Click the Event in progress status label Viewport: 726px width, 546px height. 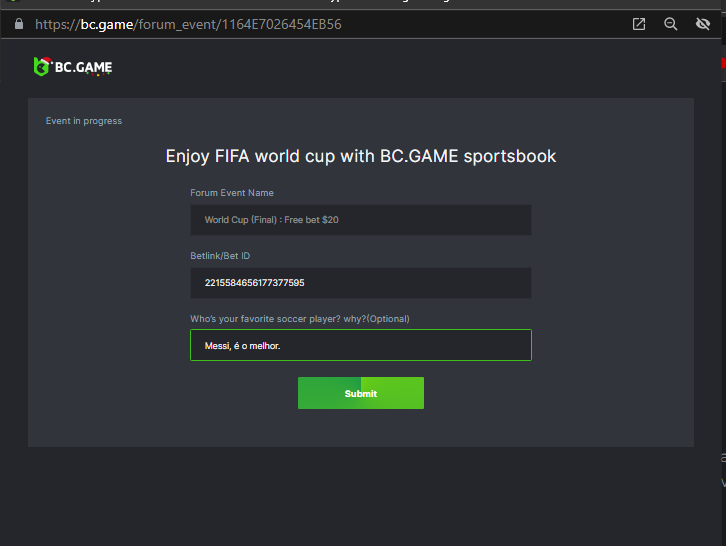tap(84, 121)
